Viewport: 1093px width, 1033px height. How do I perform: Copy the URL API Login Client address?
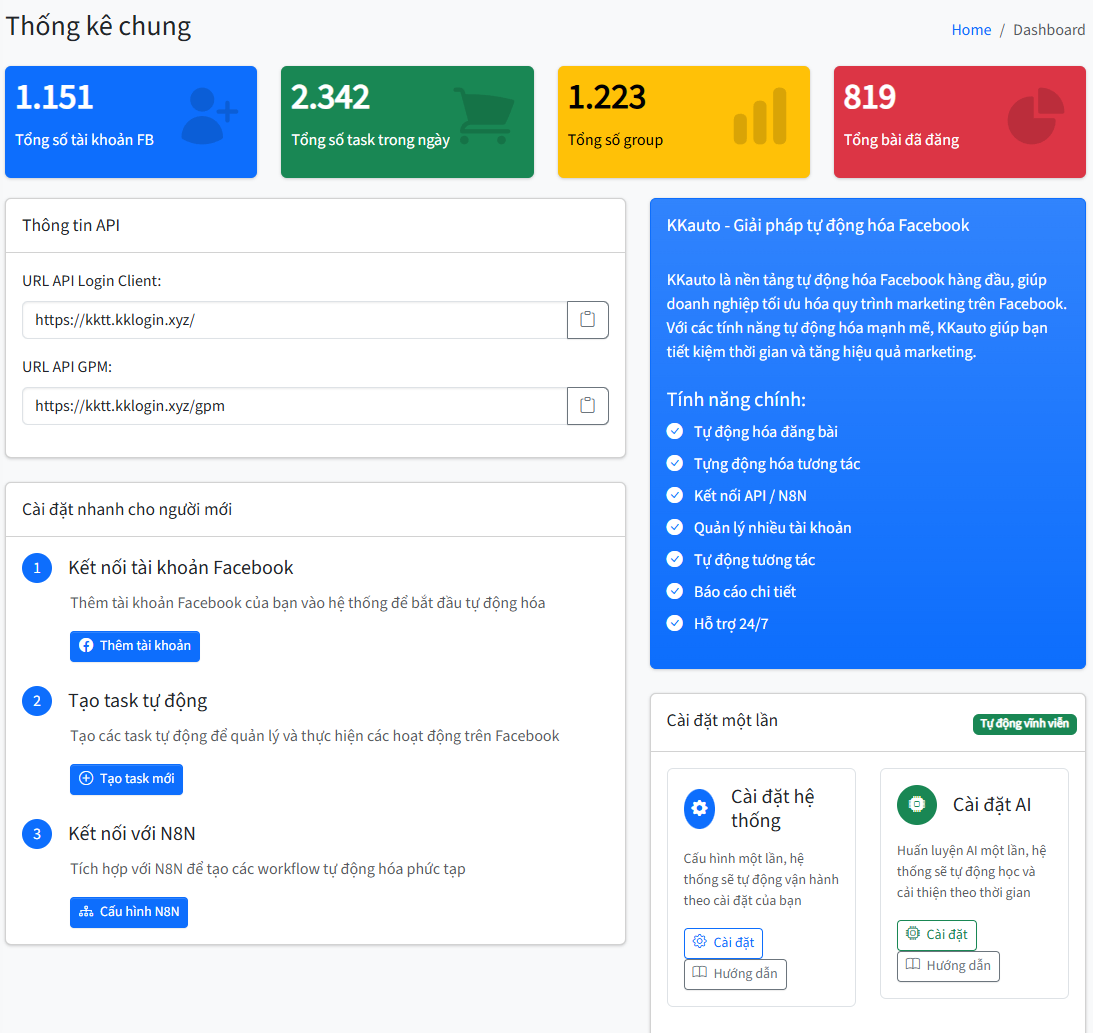[588, 320]
